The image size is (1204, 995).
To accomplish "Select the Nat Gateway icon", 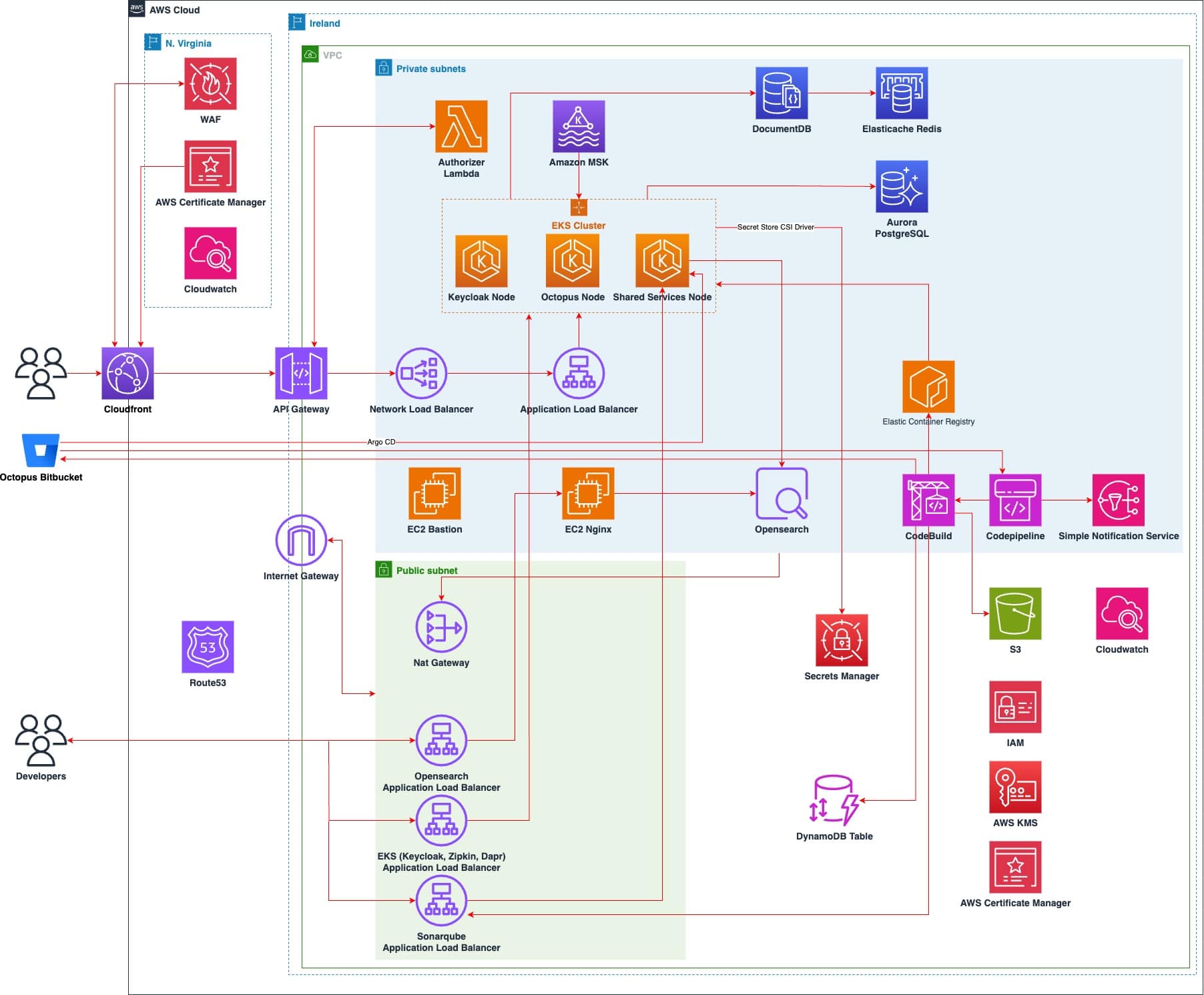I will (x=441, y=627).
